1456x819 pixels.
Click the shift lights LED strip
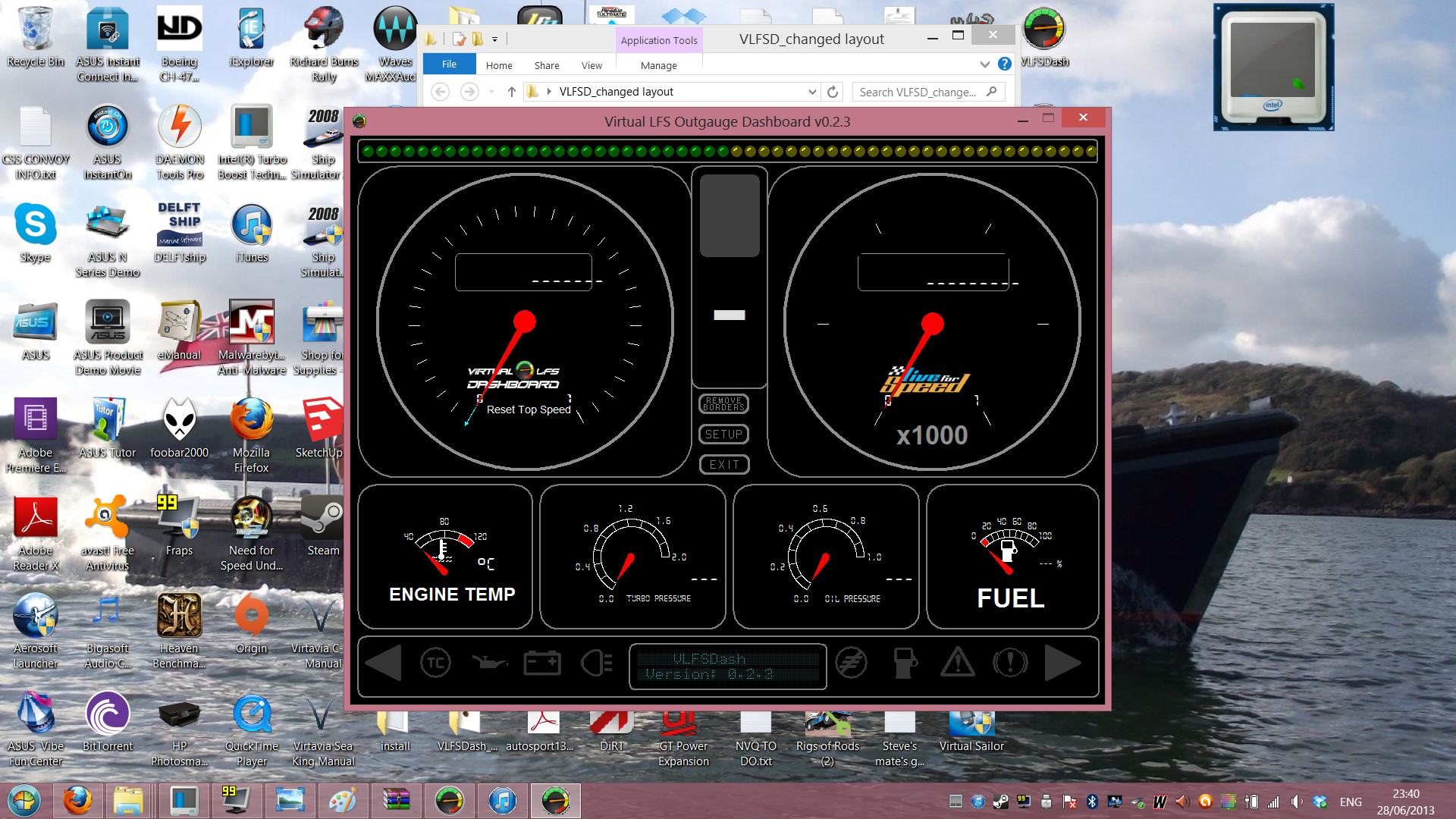[728, 151]
